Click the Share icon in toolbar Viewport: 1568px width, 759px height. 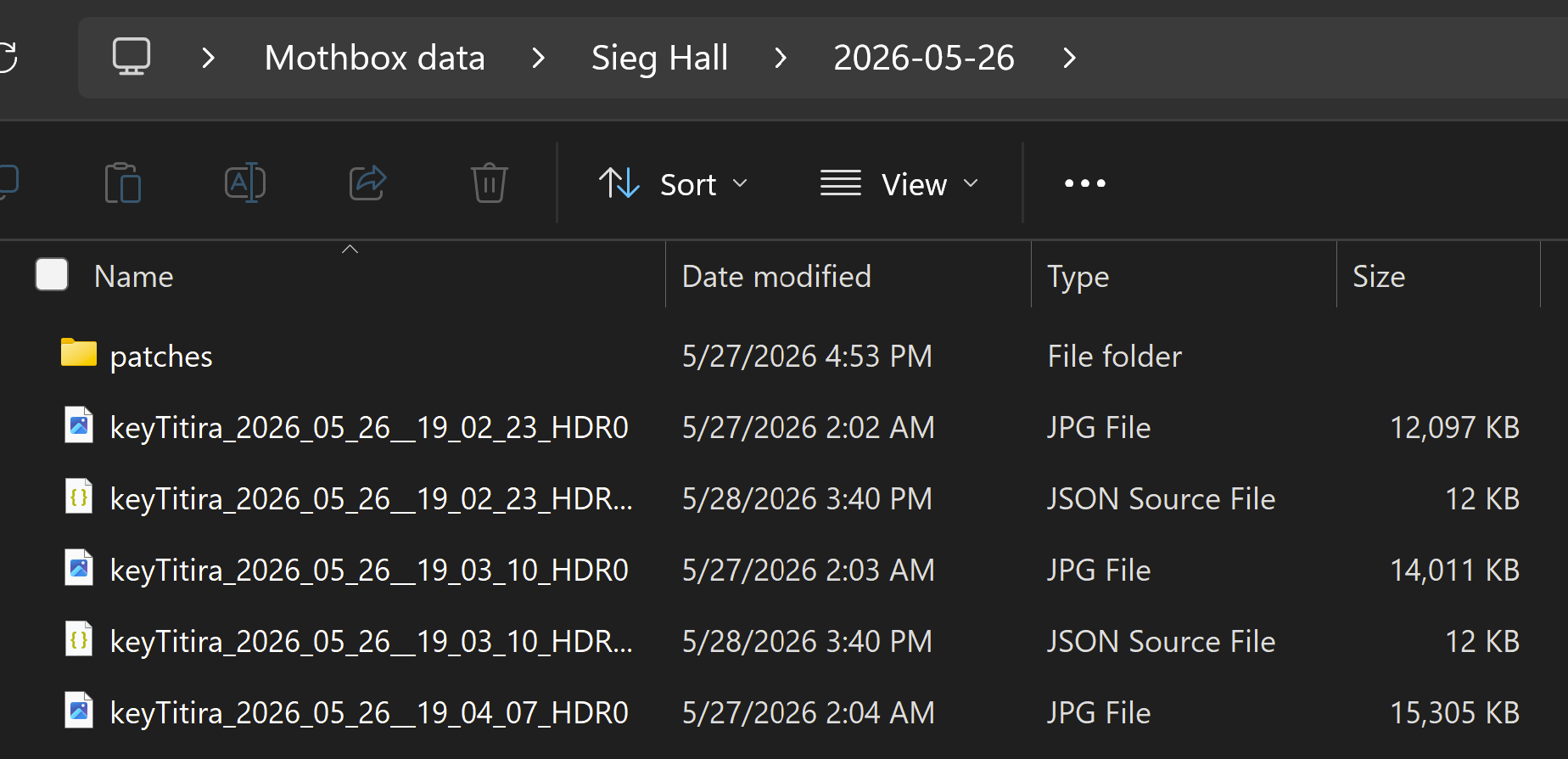tap(367, 183)
